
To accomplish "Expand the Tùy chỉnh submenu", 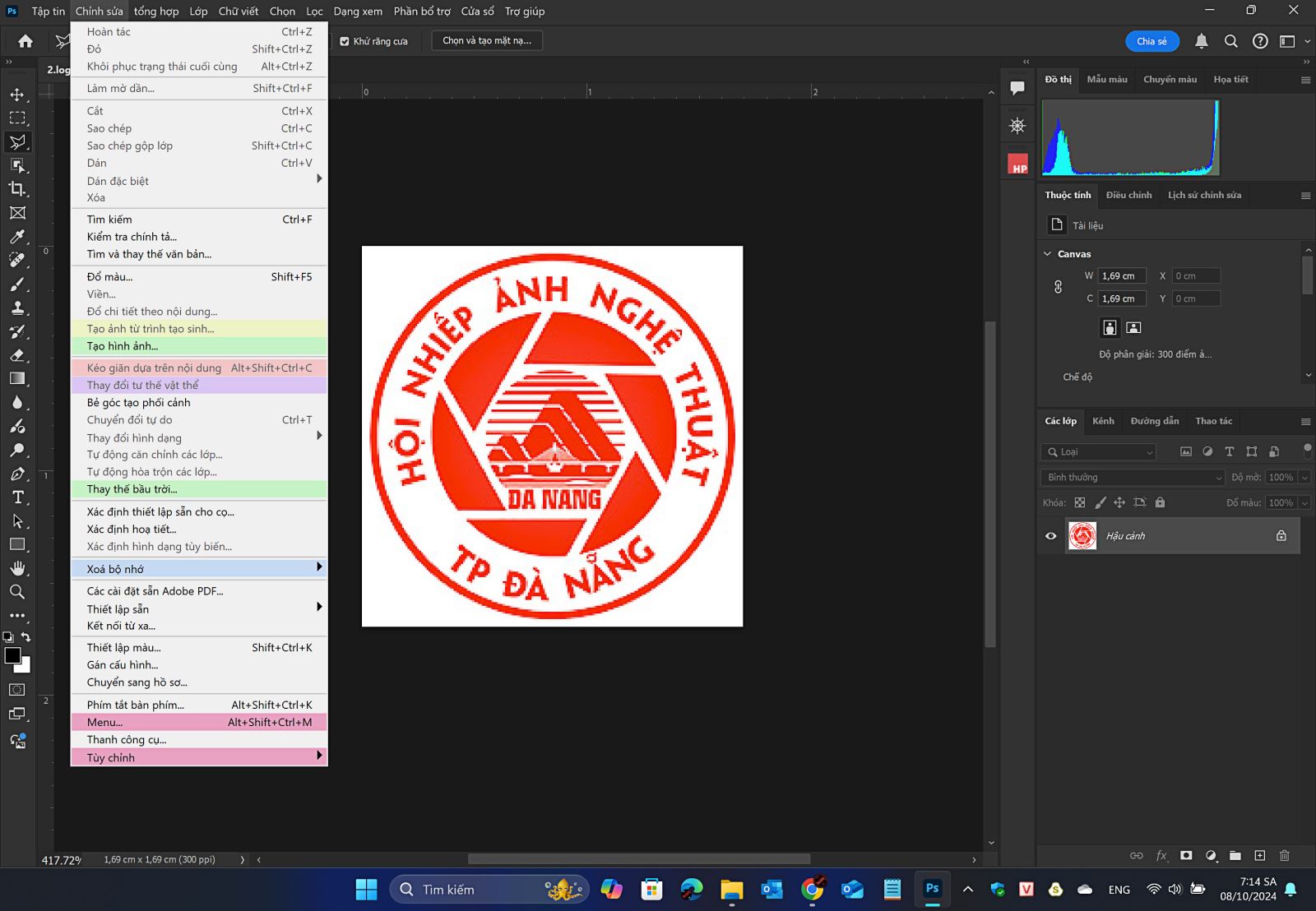I will click(199, 757).
